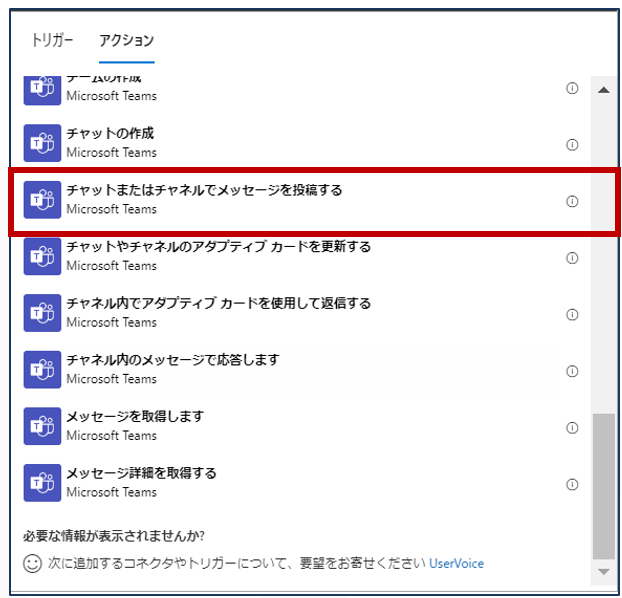
Task: Open the UserVoice link
Action: pyautogui.click(x=456, y=563)
